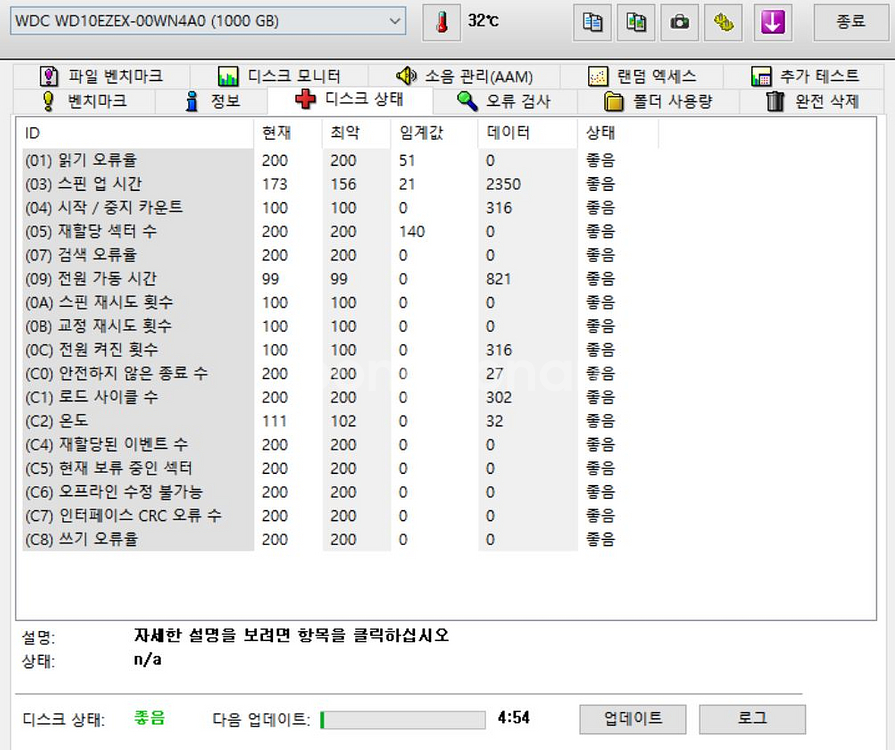The width and height of the screenshot is (895, 750).
Task: Click the 상태 column header
Action: (618, 133)
